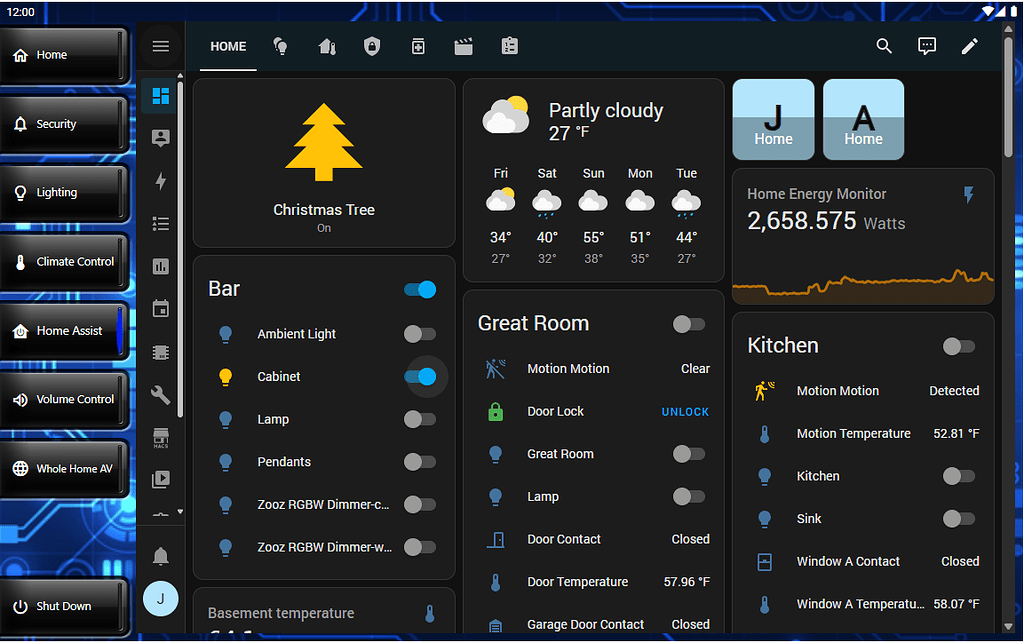Screen dimensions: 1024x642
Task: Open the lights view from the top toolbar
Action: click(x=281, y=46)
